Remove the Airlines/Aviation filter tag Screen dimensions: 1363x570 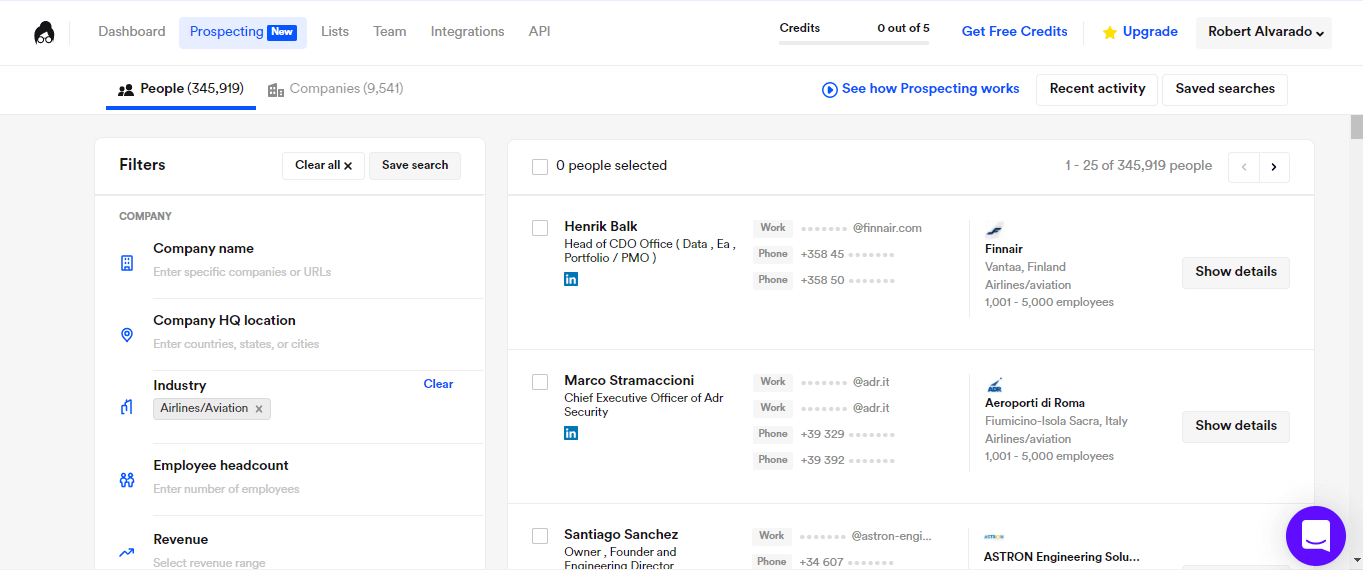259,409
